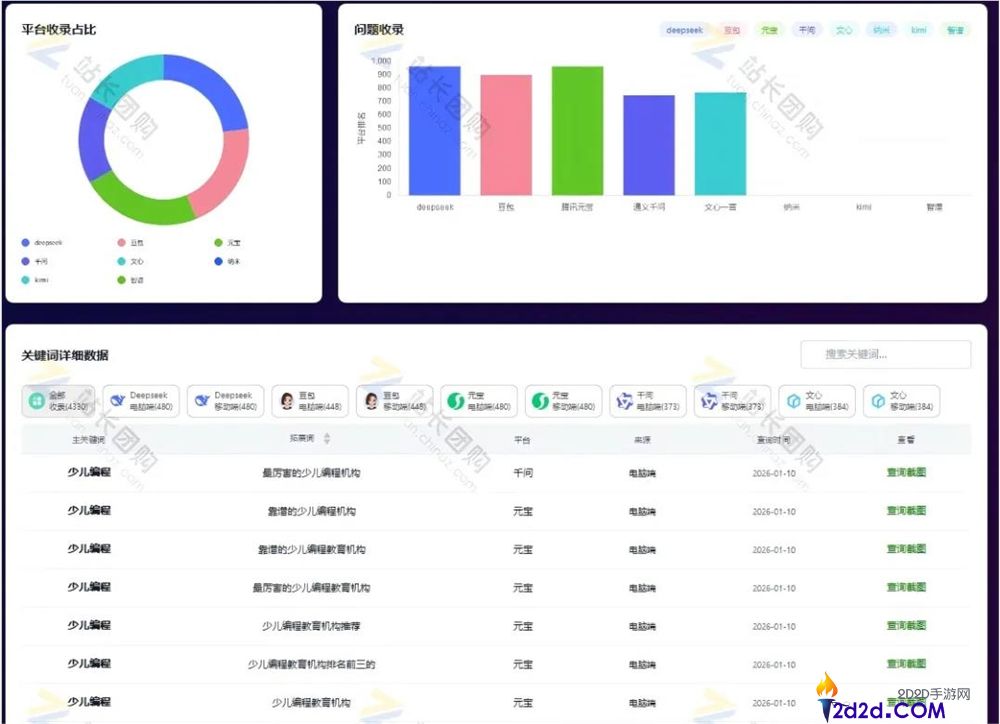
Task: Open 查询截图 for 靠谱的少儿编程教育机构 row
Action: 906,549
